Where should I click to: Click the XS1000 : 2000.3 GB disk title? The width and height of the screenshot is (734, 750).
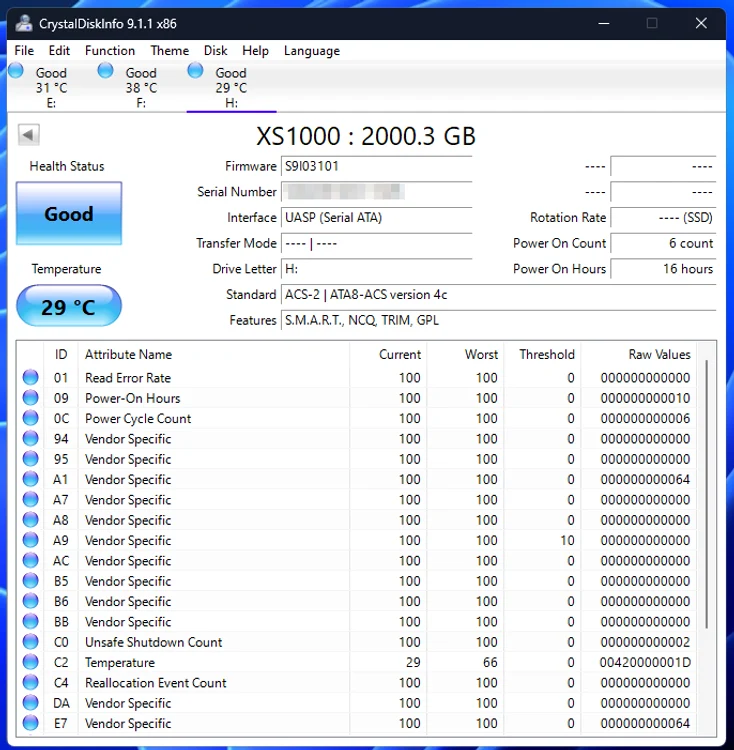point(366,136)
